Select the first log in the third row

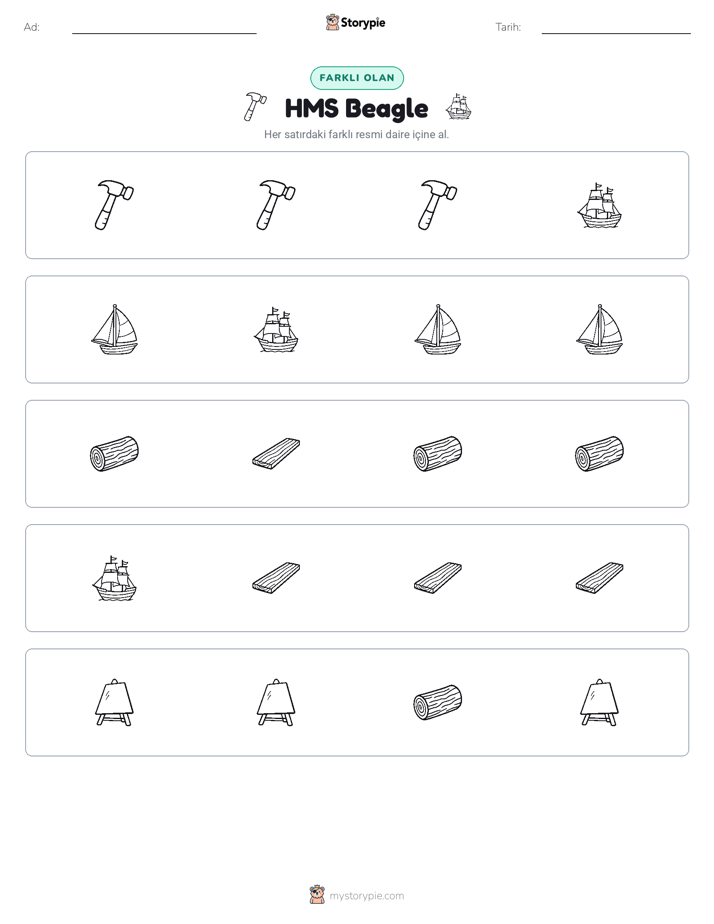(114, 454)
